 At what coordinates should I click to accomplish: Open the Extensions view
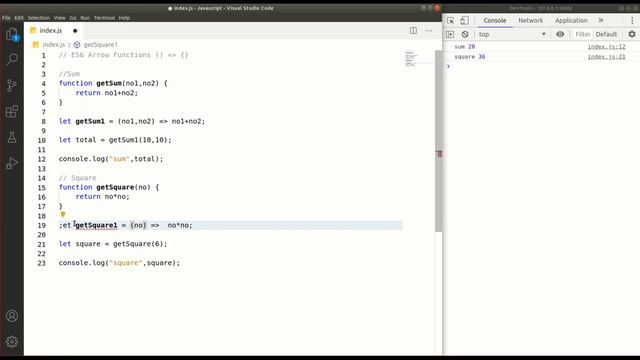(x=12, y=111)
